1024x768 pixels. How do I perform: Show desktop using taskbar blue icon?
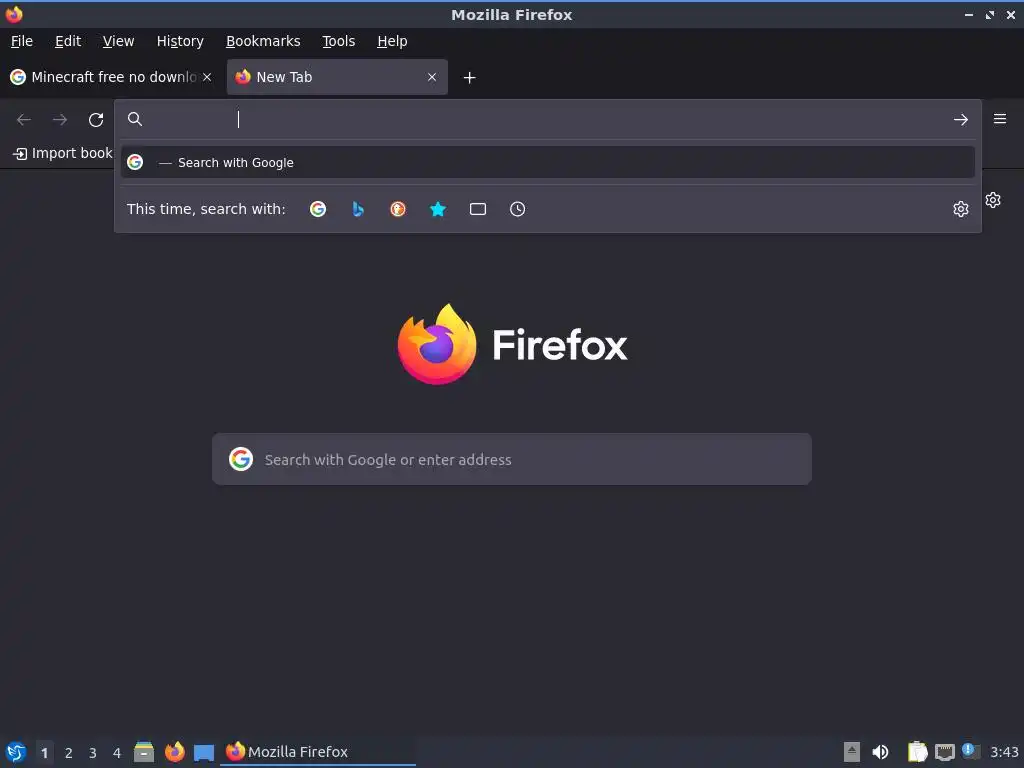(204, 753)
